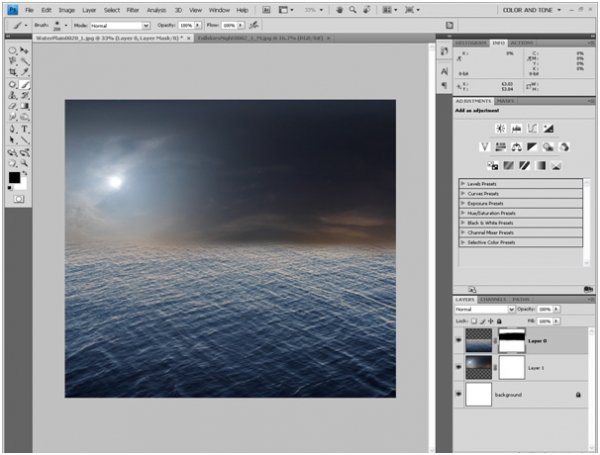Add an Exposure adjustment
This screenshot has height=455, width=600.
548,129
